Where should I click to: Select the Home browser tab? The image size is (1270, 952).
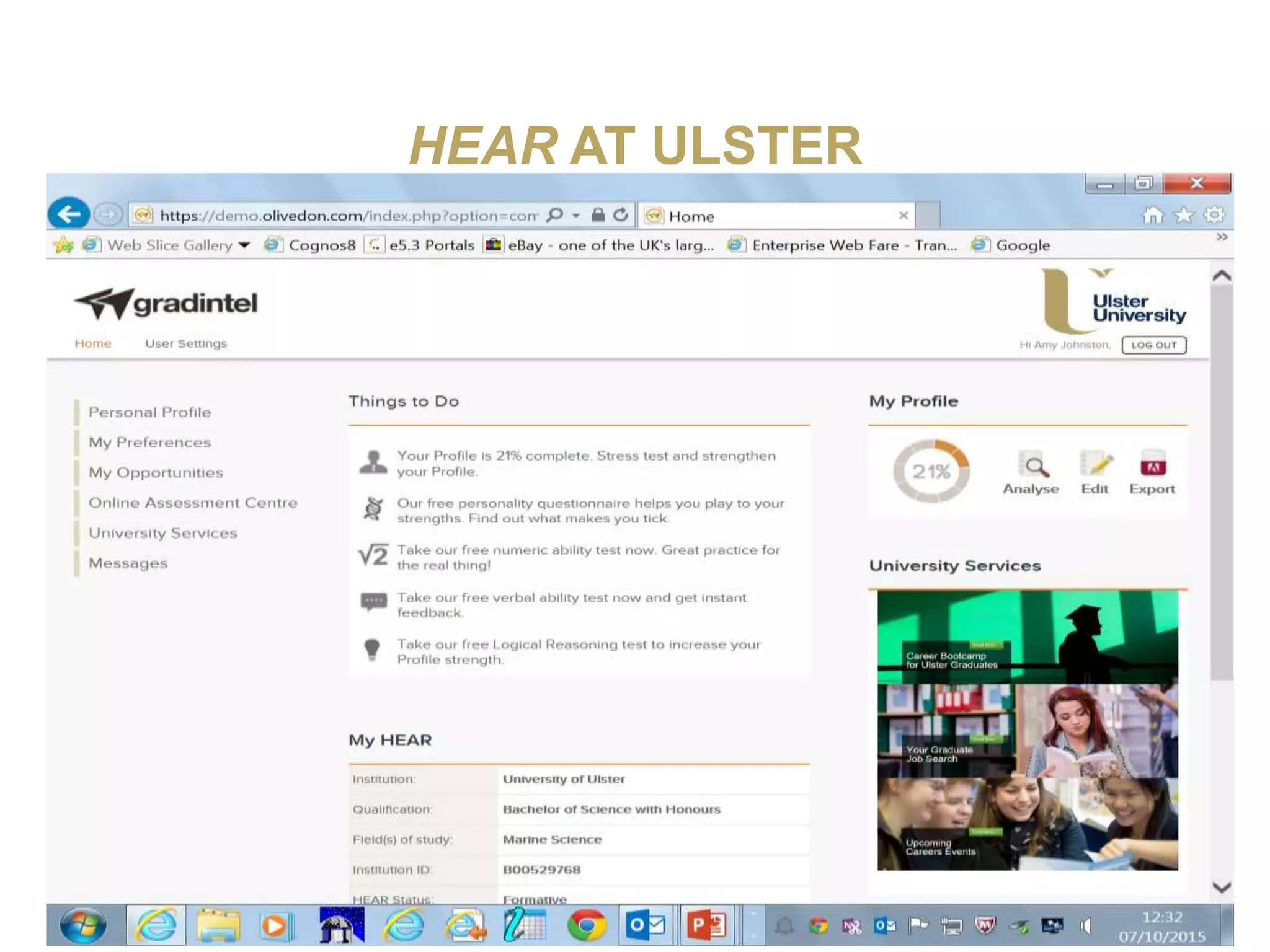pos(776,216)
